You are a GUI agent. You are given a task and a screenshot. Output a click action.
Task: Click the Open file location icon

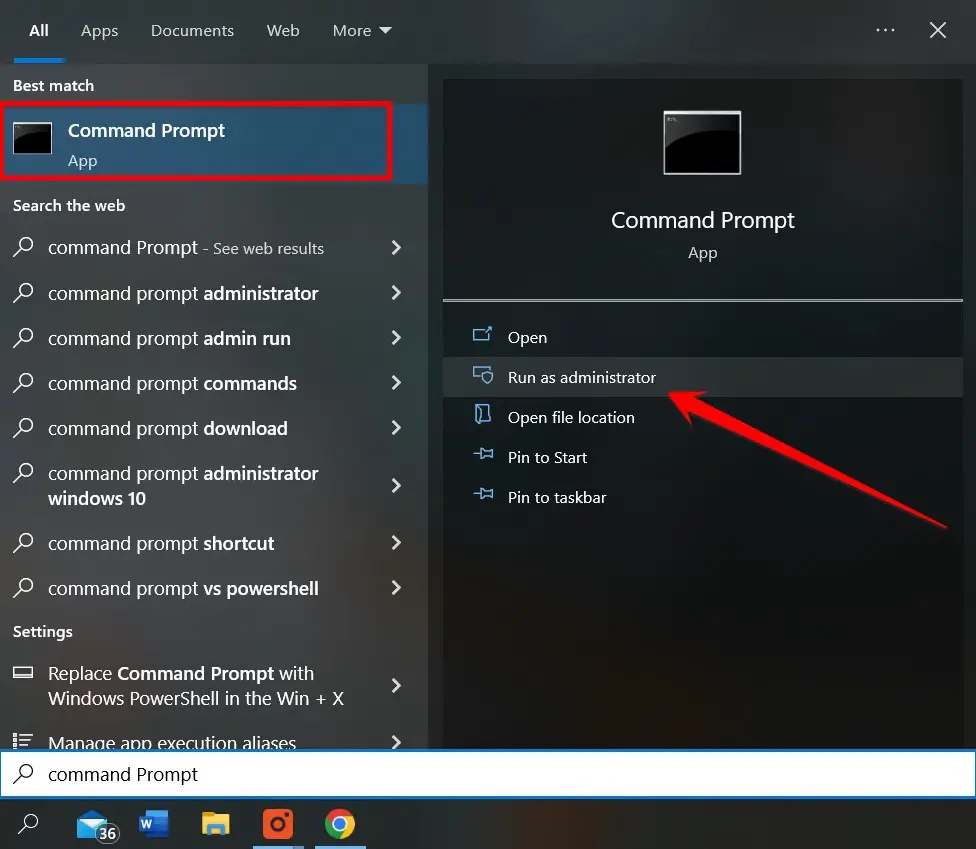[482, 414]
